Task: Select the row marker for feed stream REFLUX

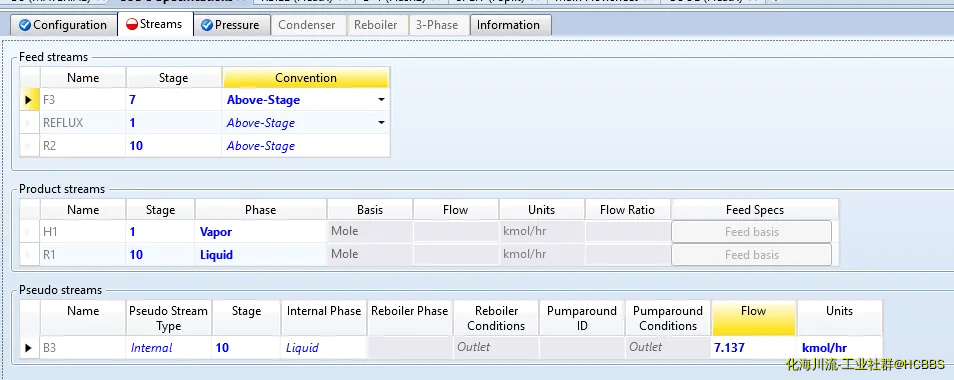Action: [x=29, y=123]
